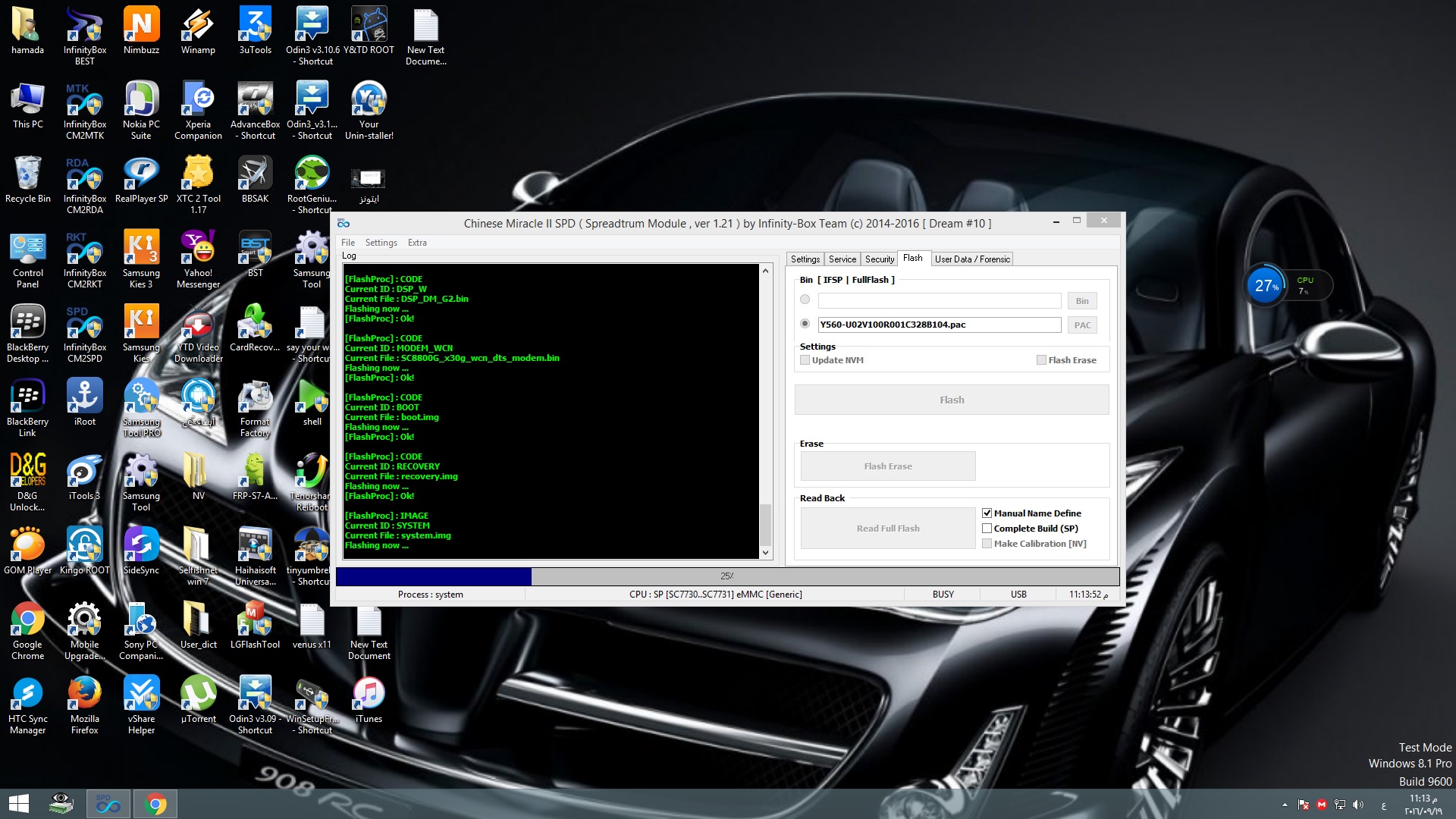Image resolution: width=1456 pixels, height=819 pixels.
Task: Click the Read Full Flash button
Action: point(888,529)
